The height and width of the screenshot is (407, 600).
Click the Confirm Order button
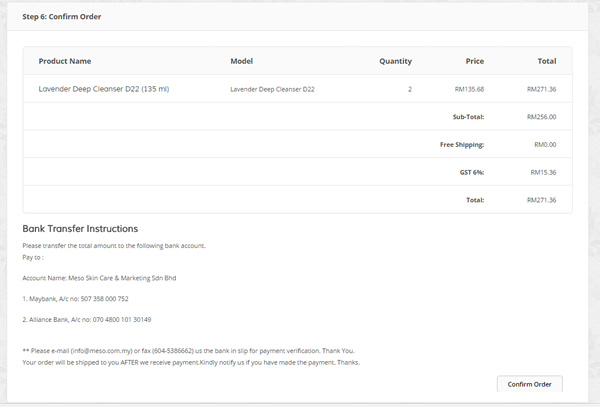pos(530,384)
